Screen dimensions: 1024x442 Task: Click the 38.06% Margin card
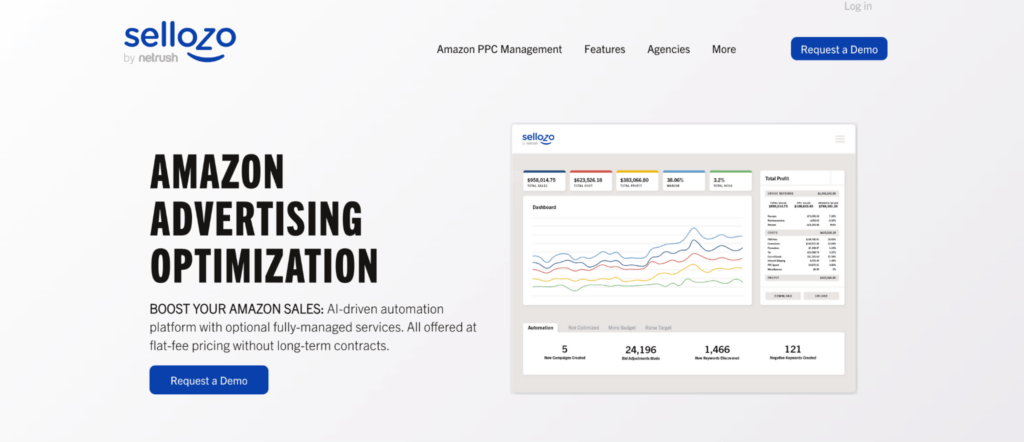684,181
